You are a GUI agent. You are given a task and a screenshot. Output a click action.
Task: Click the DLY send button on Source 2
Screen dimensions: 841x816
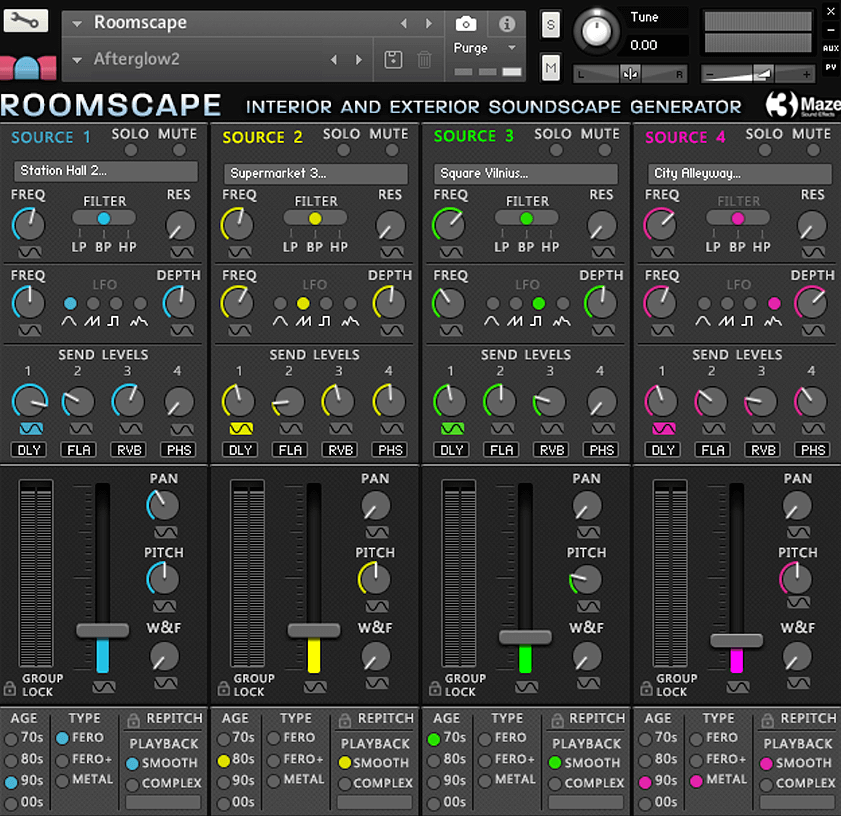tap(240, 450)
